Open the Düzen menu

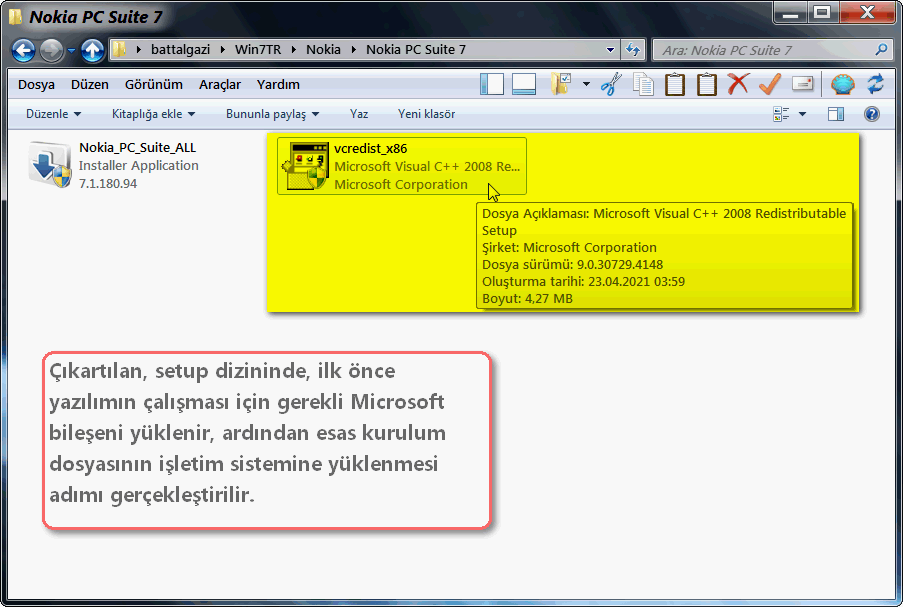coord(90,85)
